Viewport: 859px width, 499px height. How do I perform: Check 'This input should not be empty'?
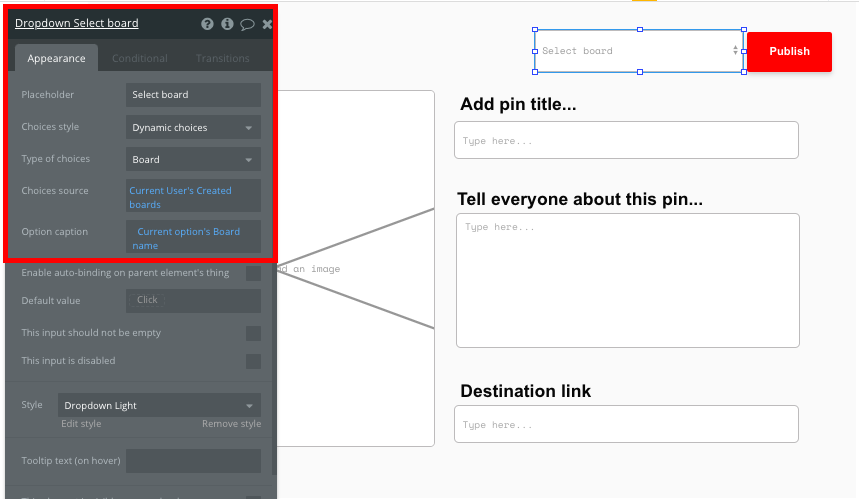(253, 333)
